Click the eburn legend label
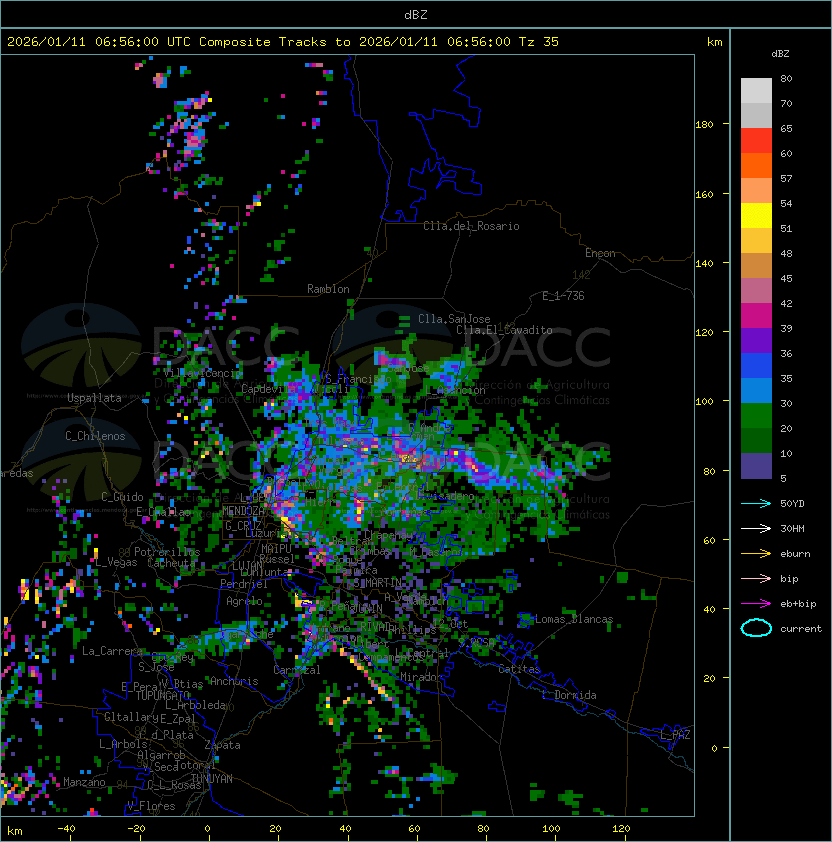832x842 pixels. 795,554
